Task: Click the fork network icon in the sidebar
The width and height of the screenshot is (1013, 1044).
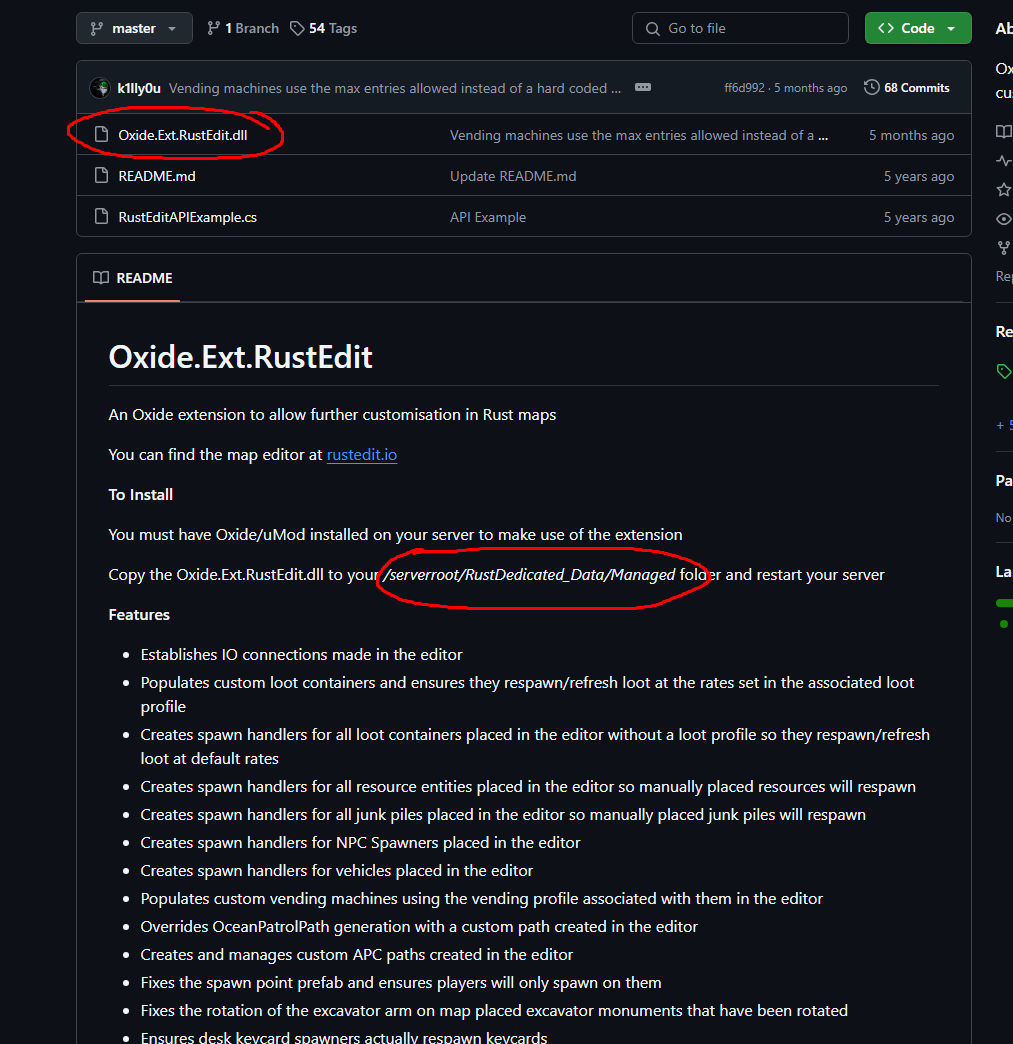Action: pyautogui.click(x=1003, y=247)
